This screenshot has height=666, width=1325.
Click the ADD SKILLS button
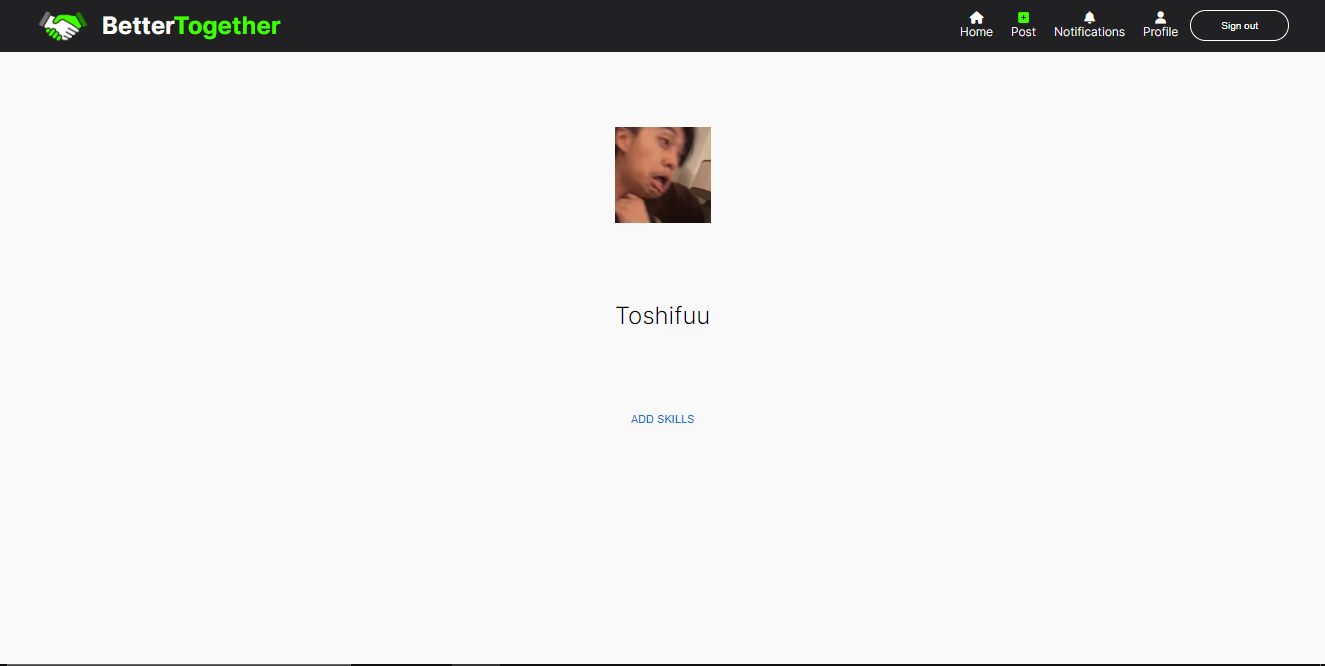click(x=662, y=419)
